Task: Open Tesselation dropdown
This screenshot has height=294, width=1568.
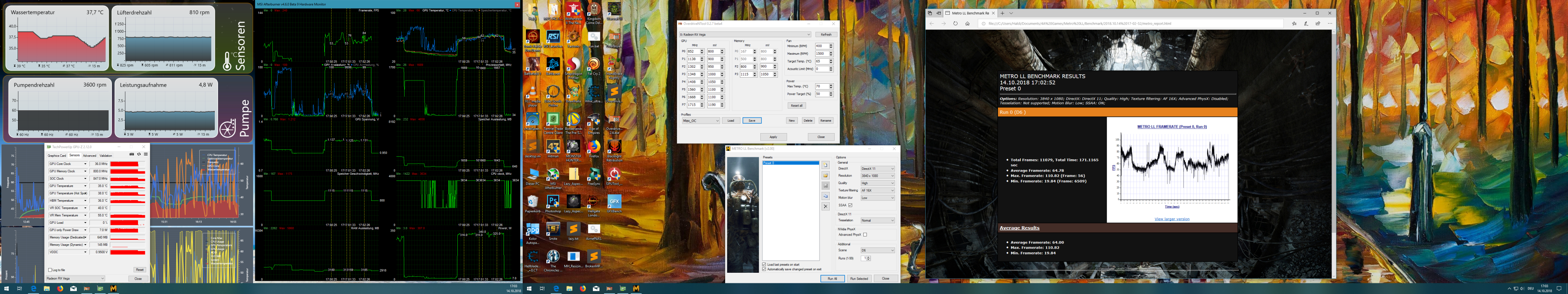Action: [877, 220]
